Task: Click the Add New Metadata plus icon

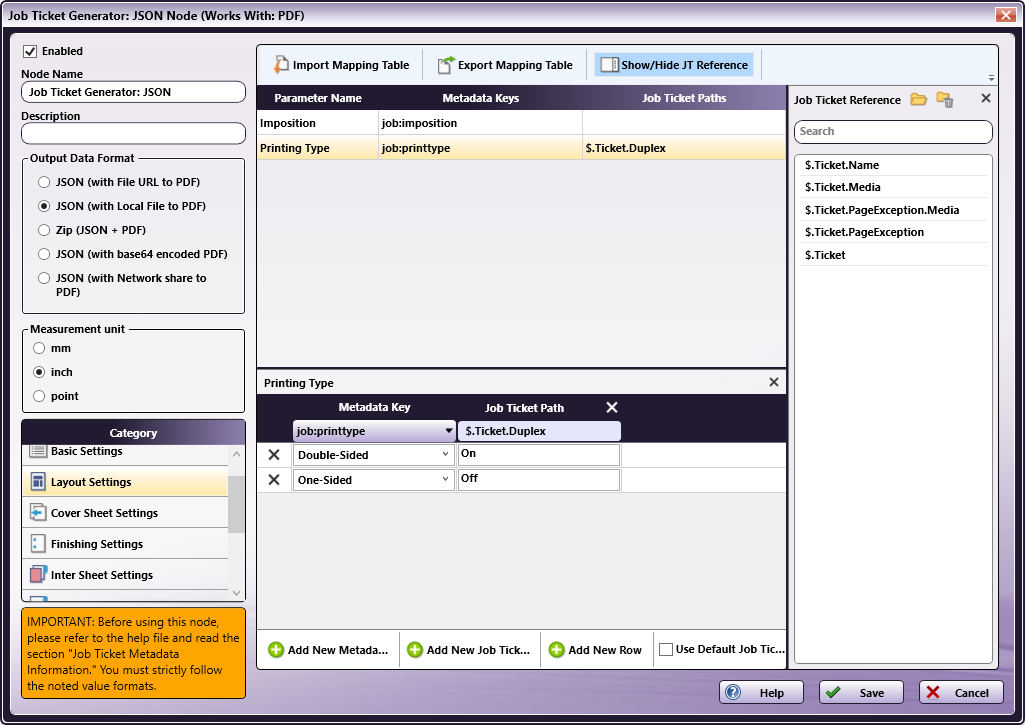Action: click(276, 649)
